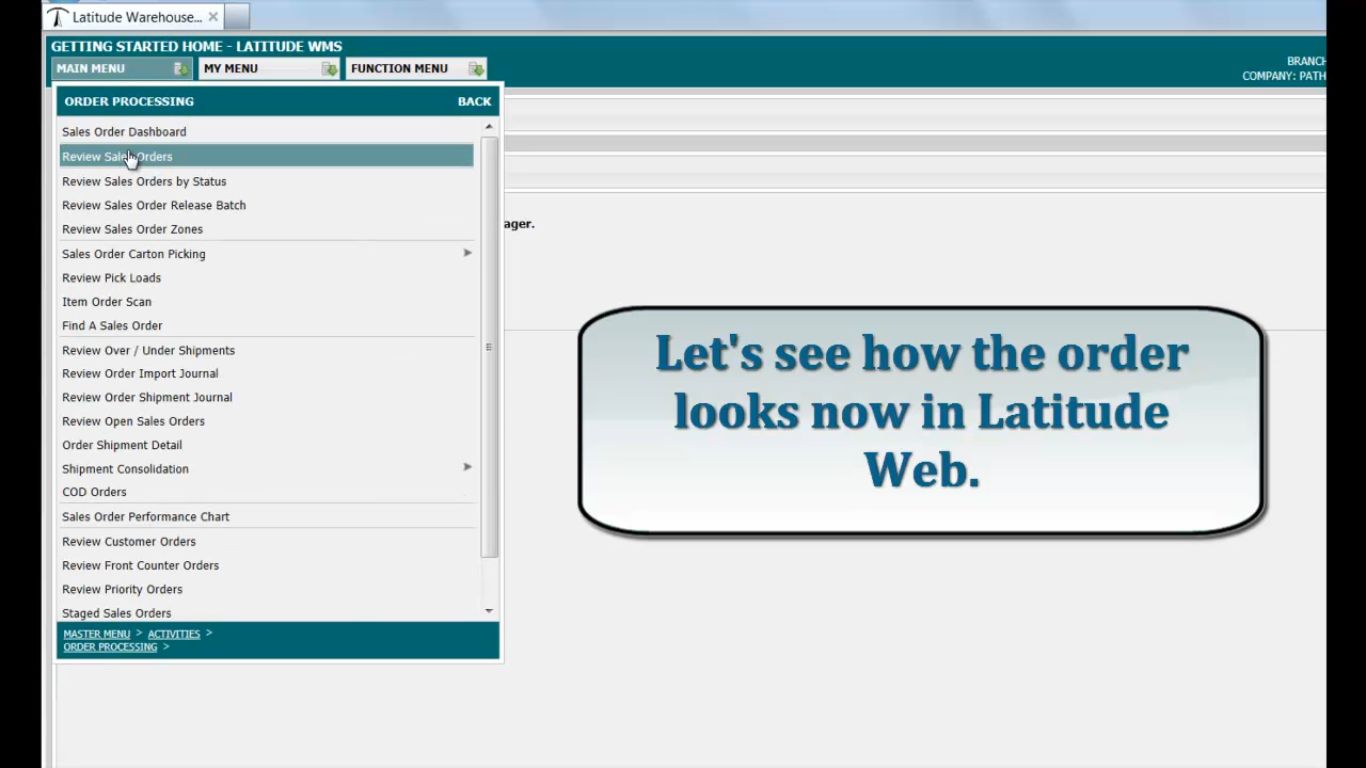The image size is (1366, 768).
Task: Click the menu scrollbar up arrow
Action: pos(489,127)
